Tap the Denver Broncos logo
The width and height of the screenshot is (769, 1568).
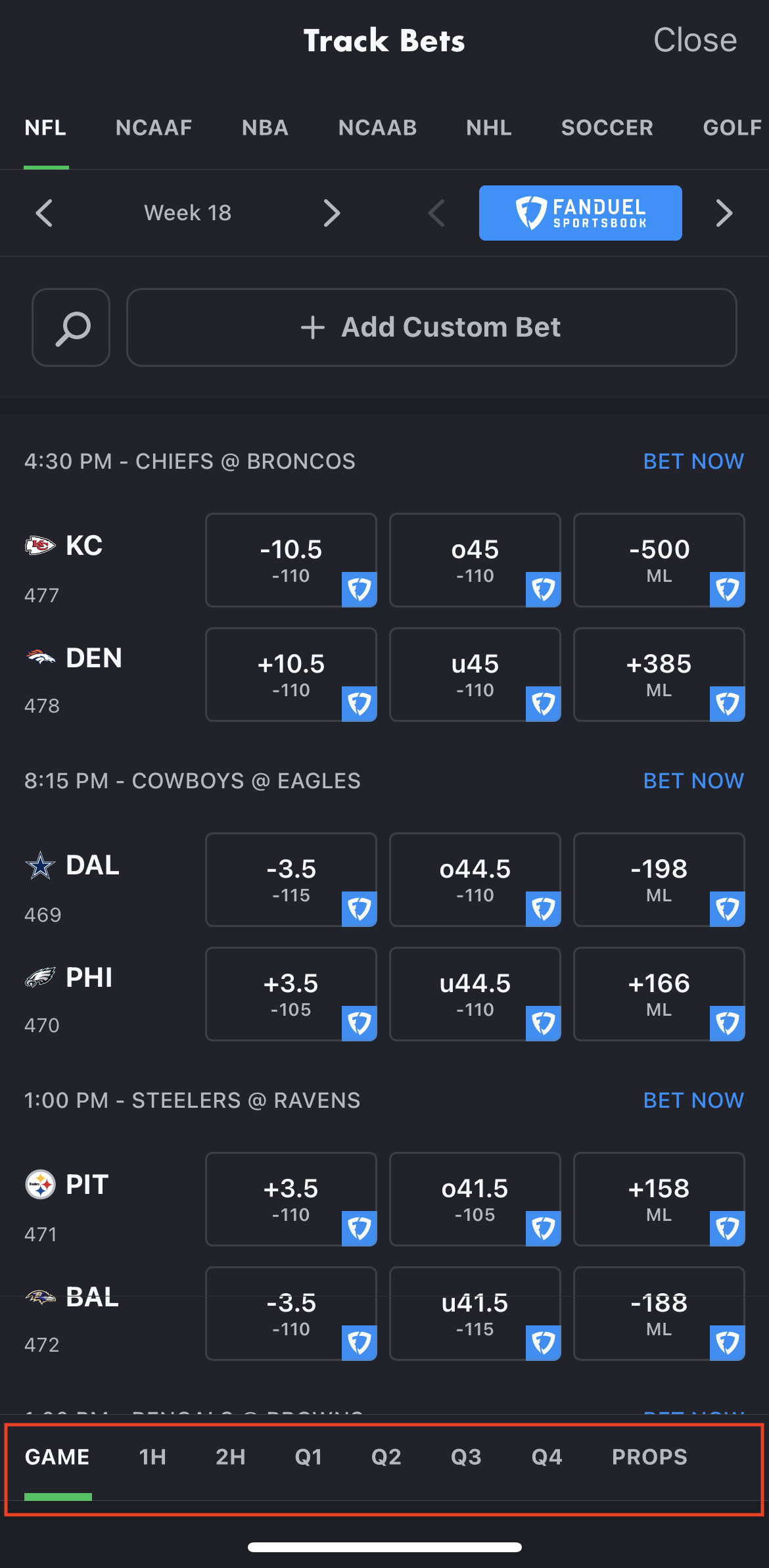click(x=40, y=657)
